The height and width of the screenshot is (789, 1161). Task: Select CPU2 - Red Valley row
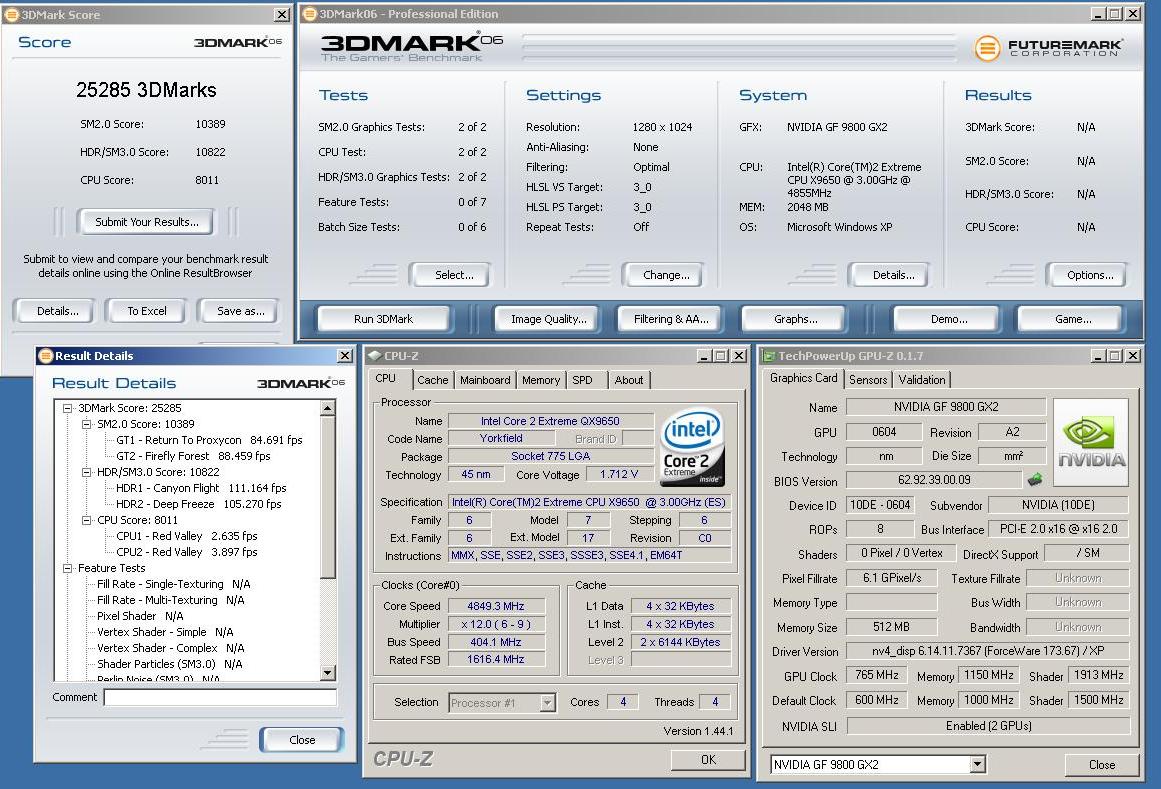pyautogui.click(x=187, y=552)
